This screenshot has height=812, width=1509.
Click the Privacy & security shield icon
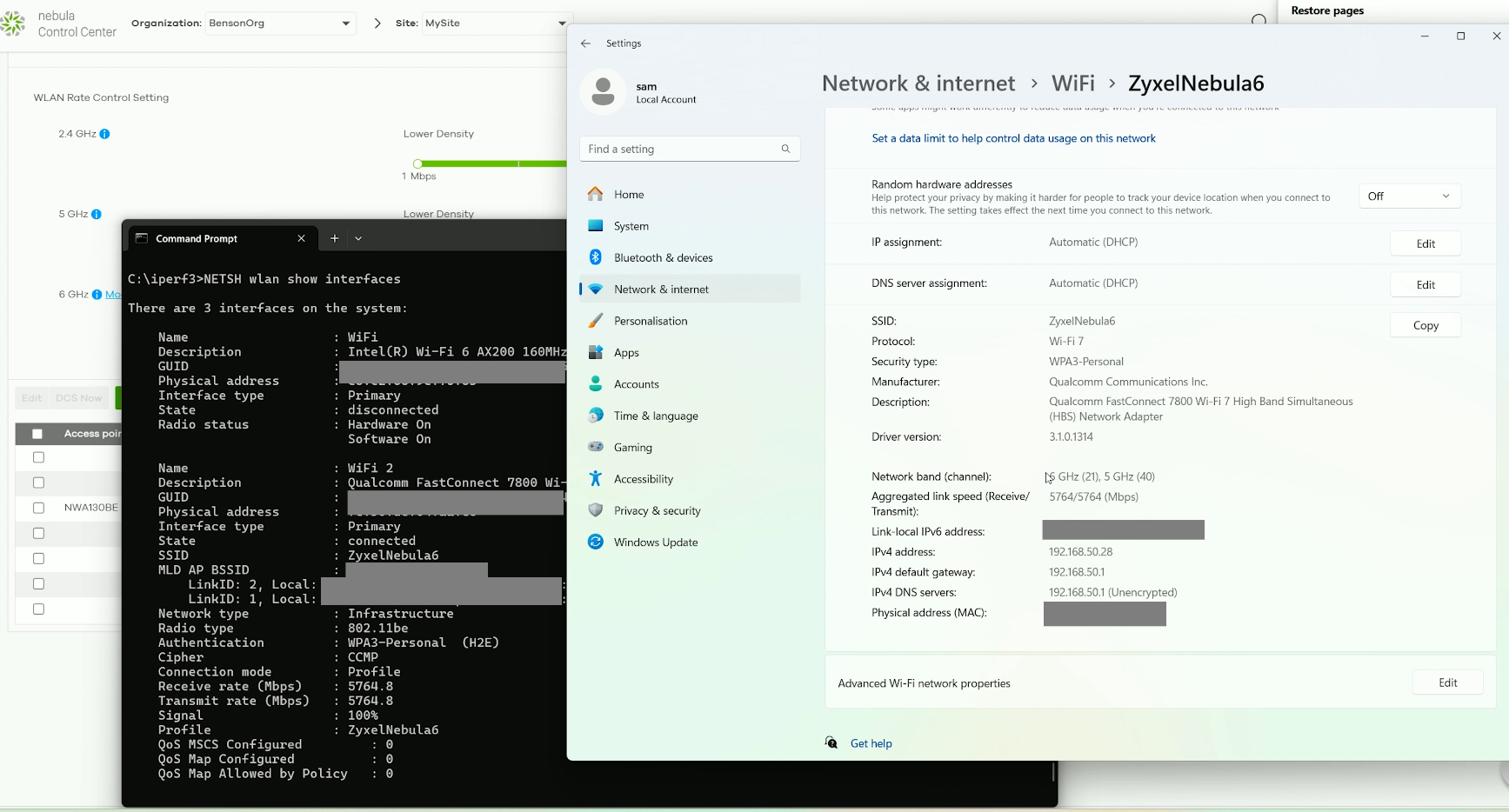(x=595, y=510)
